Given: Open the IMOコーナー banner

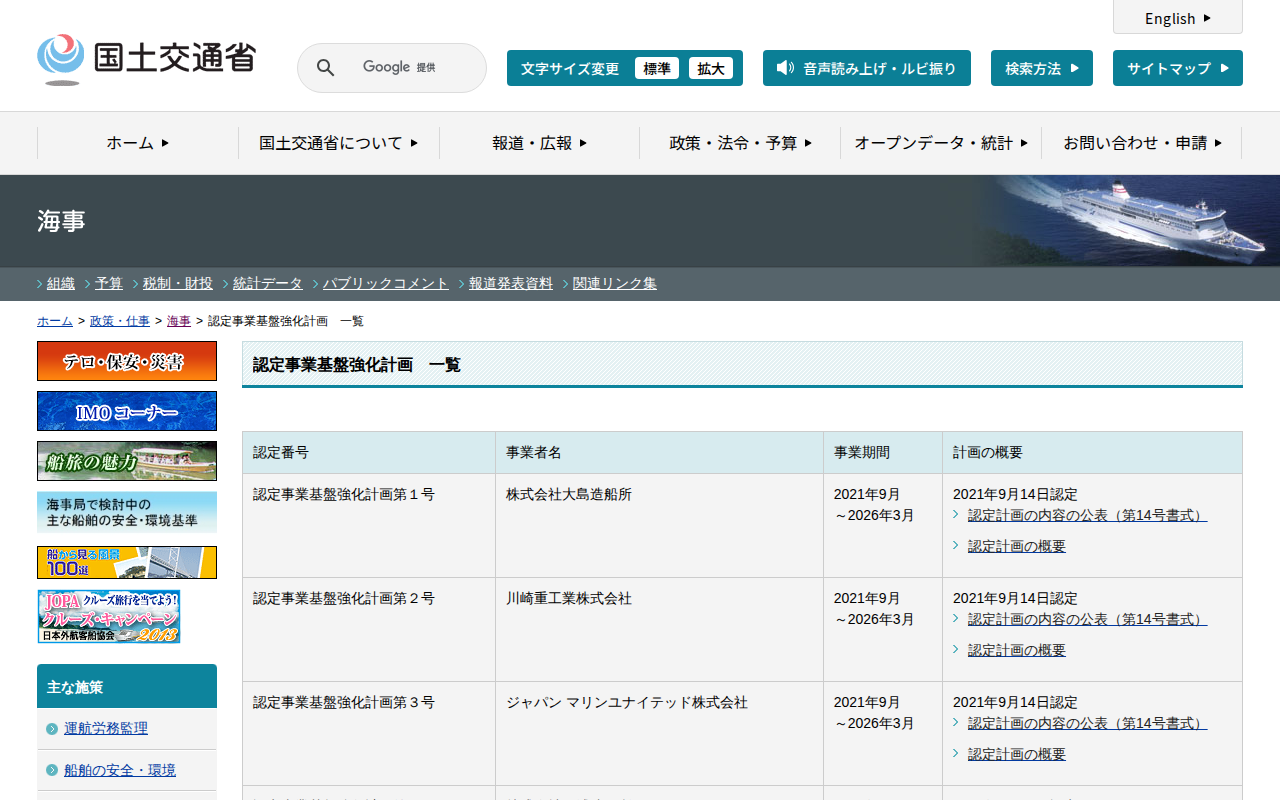Looking at the screenshot, I should tap(127, 411).
